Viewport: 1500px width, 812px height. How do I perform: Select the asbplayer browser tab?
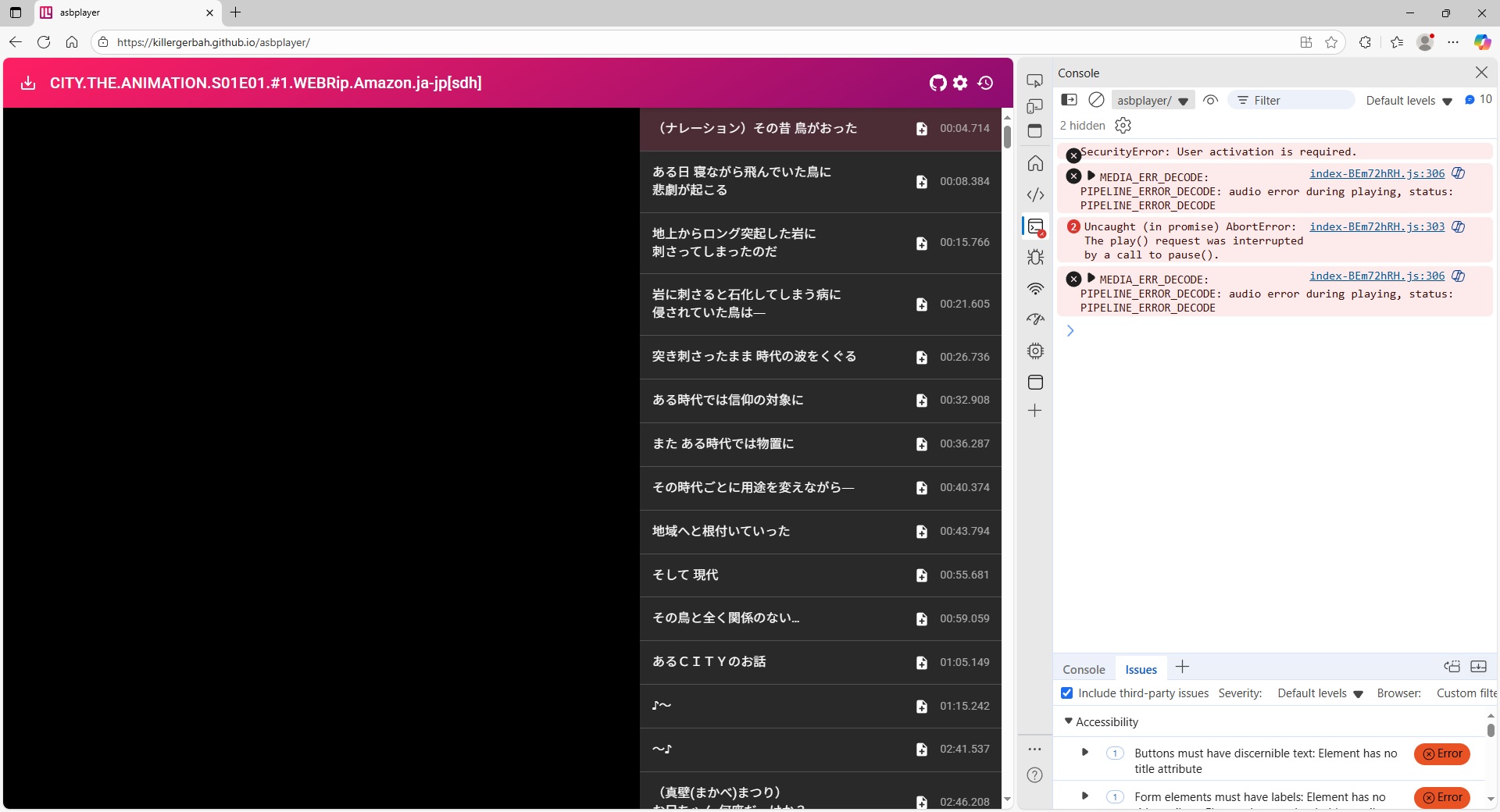click(x=129, y=12)
